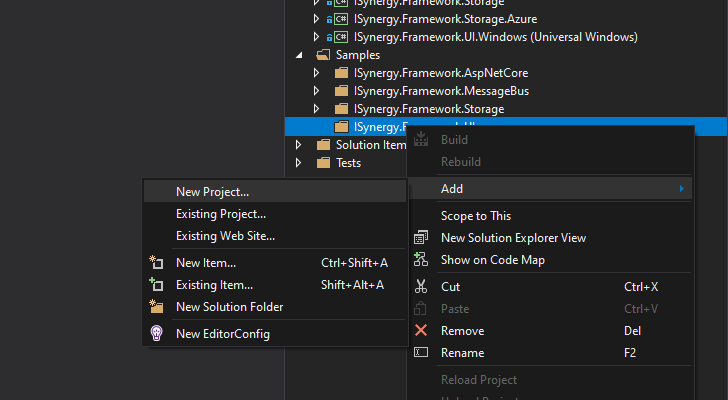
Task: Click the Ctrl+X shortcut text
Action: click(641, 287)
